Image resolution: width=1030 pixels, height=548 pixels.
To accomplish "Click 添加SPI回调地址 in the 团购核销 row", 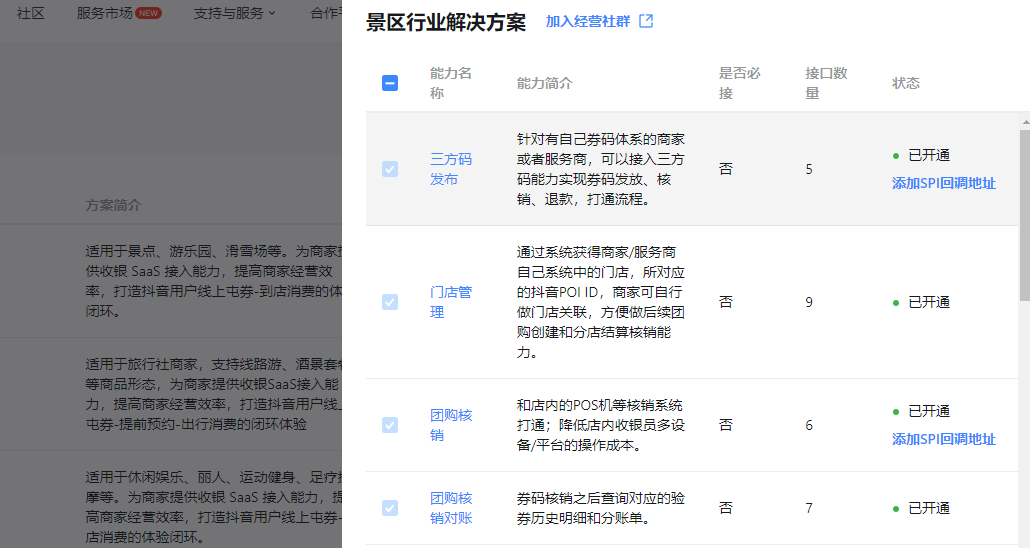I will pyautogui.click(x=943, y=439).
